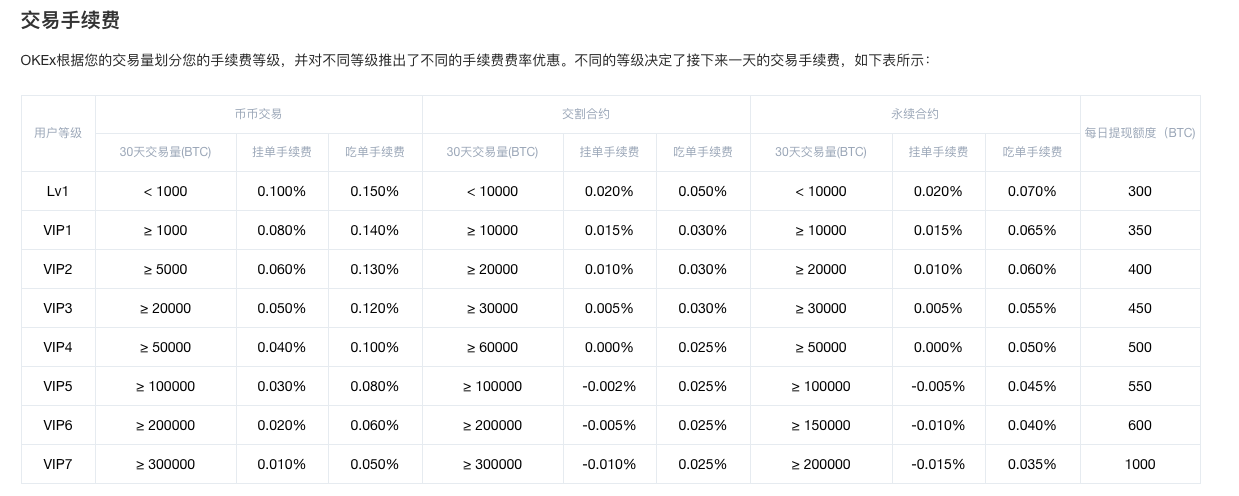
Task: Click VIP7 币币交易 maker fee 0.010%
Action: tap(282, 464)
